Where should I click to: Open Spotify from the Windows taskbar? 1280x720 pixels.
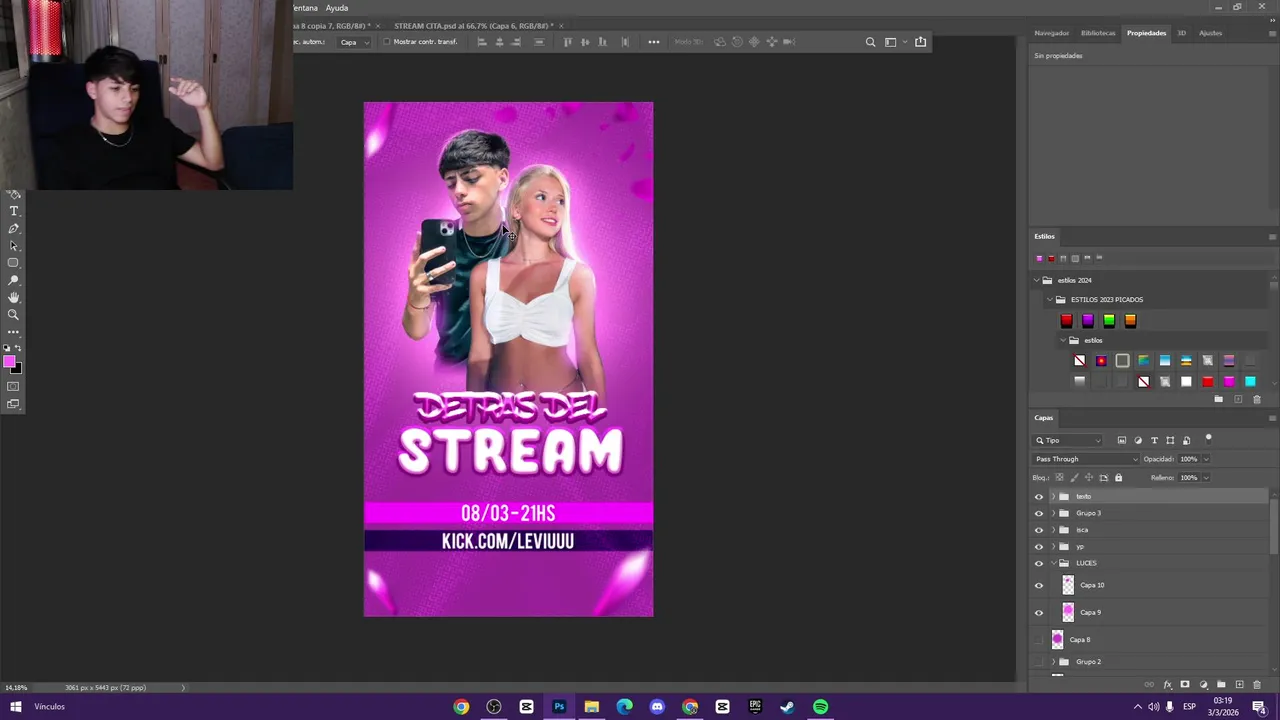point(820,707)
